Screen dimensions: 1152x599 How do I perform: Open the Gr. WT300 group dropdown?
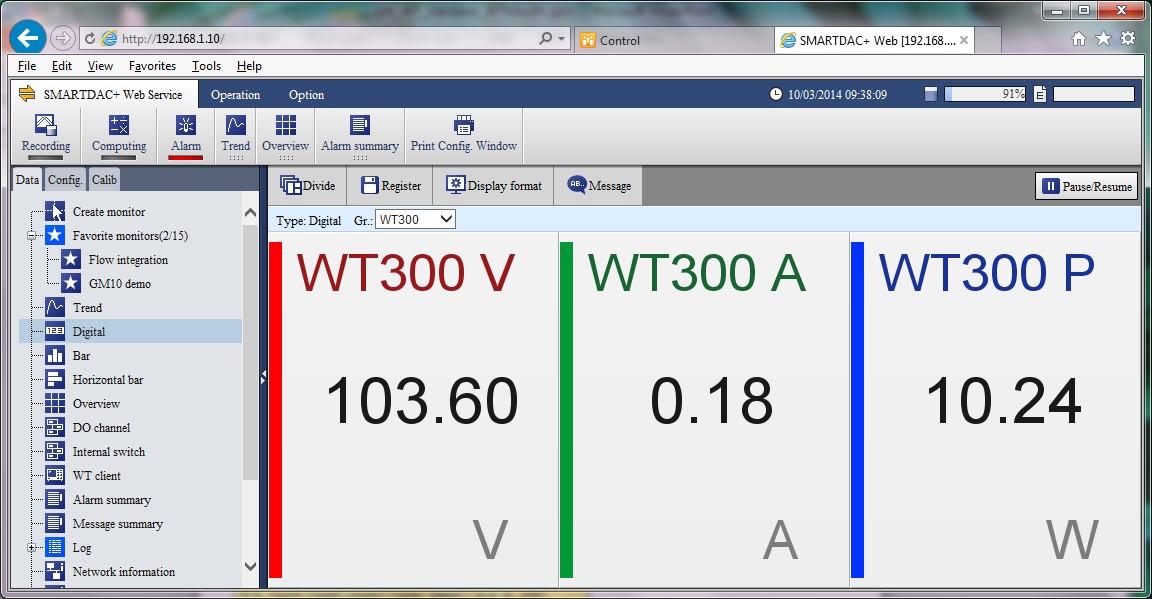pyautogui.click(x=415, y=220)
